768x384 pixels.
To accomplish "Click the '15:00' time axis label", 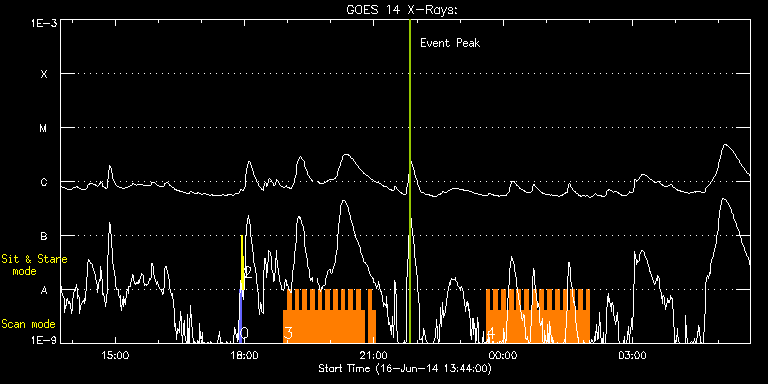I will tap(115, 355).
